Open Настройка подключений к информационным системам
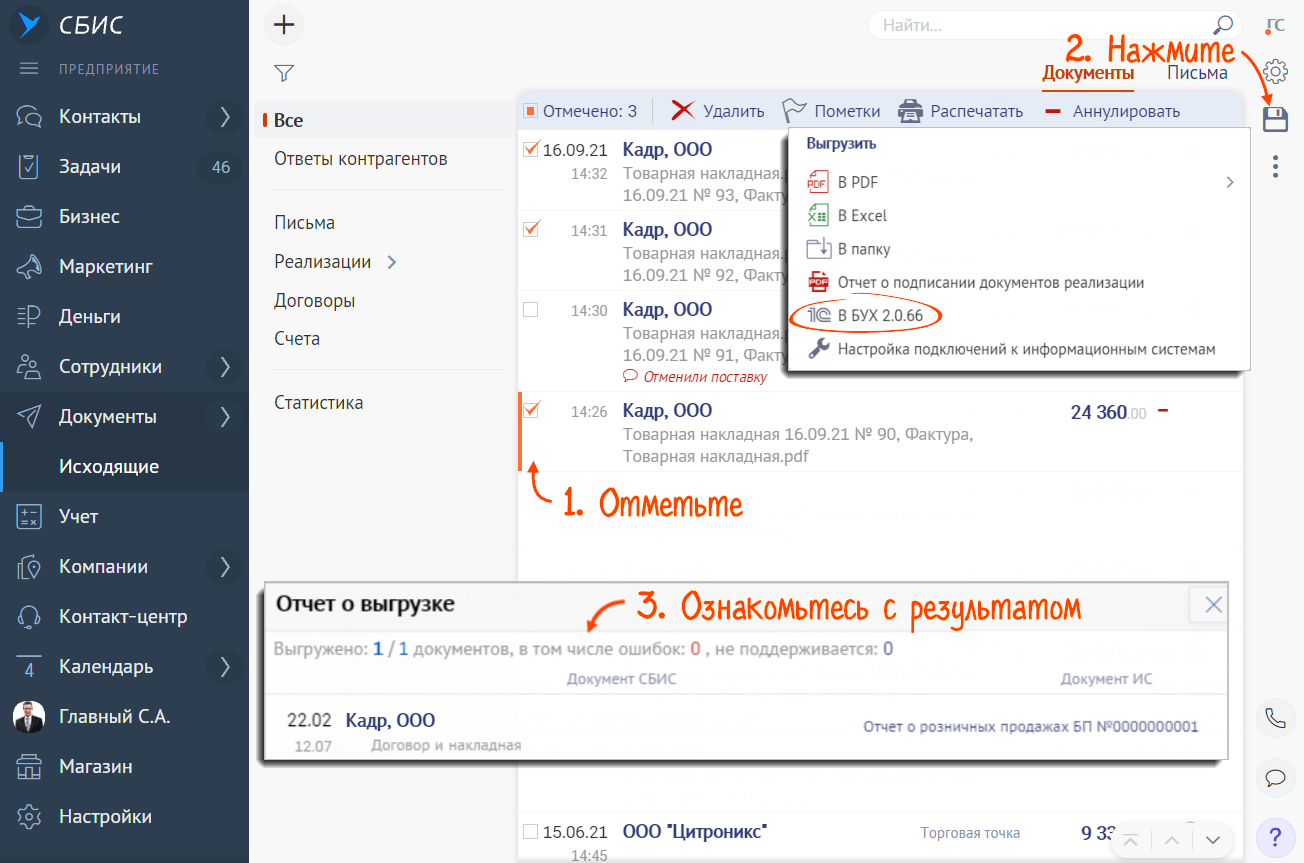The width and height of the screenshot is (1304, 863). click(1026, 349)
